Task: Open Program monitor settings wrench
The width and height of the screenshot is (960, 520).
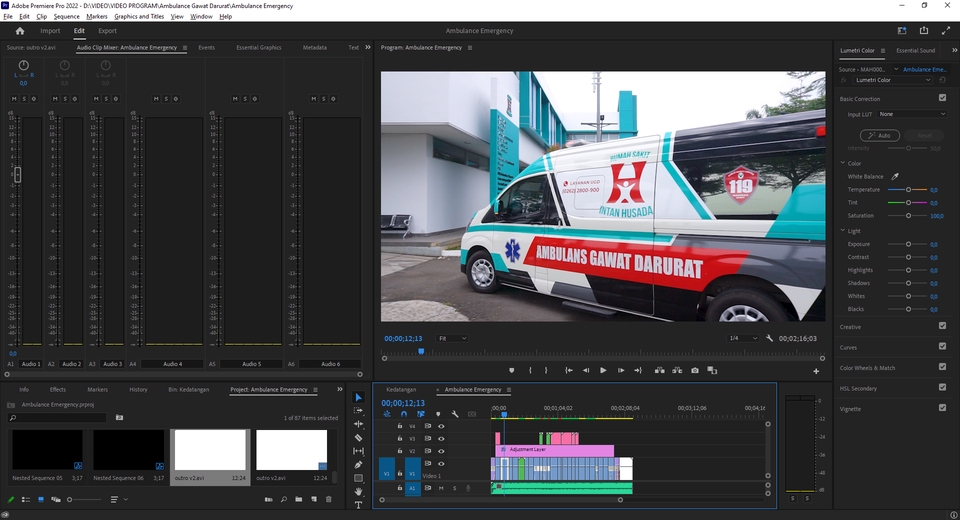Action: [770, 338]
